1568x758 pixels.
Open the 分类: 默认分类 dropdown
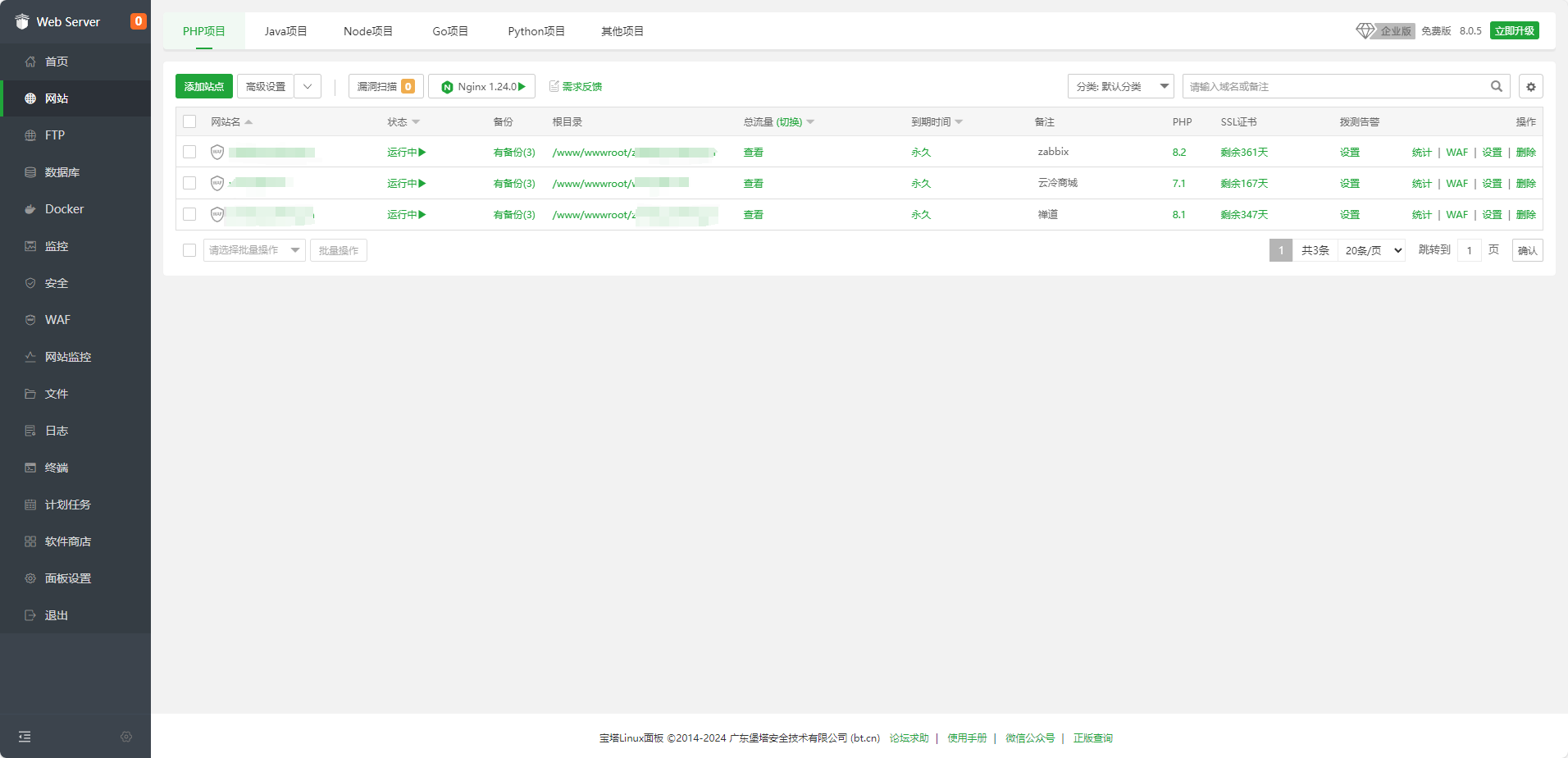(1121, 86)
